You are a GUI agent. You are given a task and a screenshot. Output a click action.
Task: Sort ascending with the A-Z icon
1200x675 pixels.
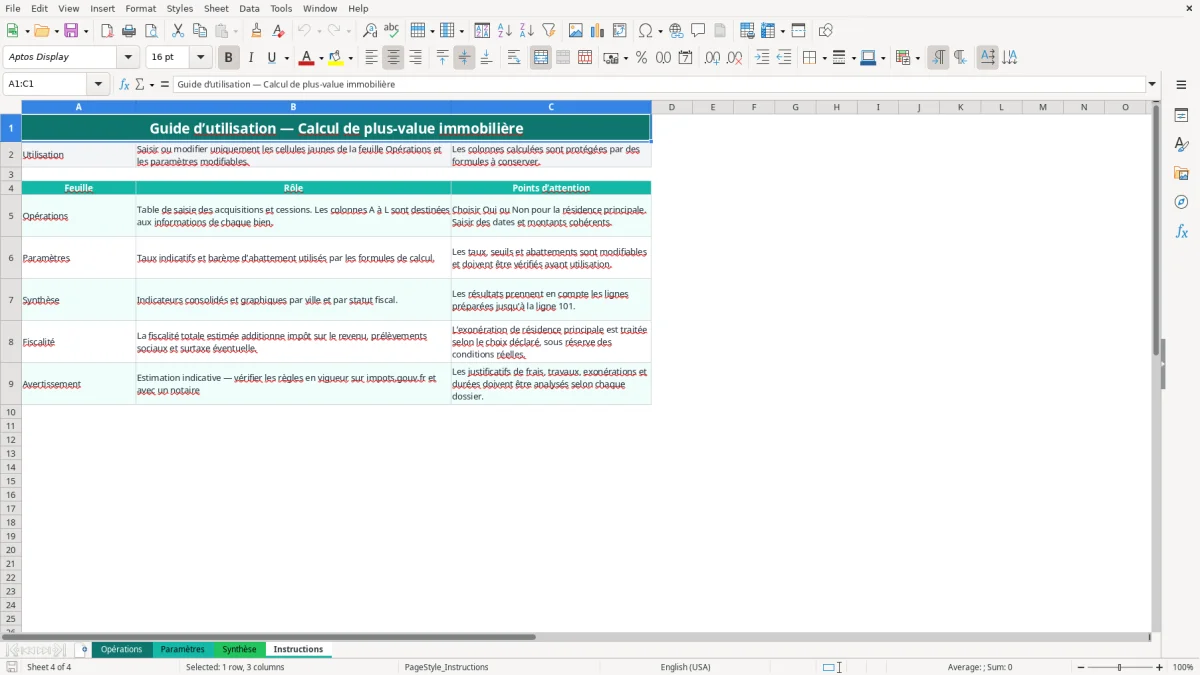click(505, 31)
